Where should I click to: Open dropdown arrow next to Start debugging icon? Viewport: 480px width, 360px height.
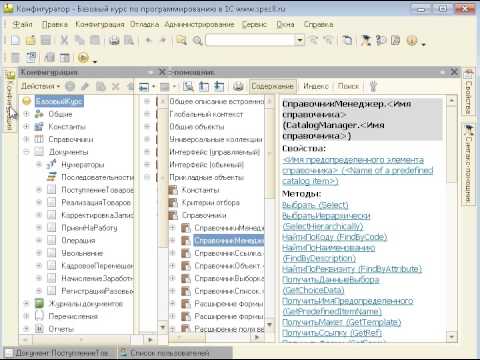coord(95,61)
